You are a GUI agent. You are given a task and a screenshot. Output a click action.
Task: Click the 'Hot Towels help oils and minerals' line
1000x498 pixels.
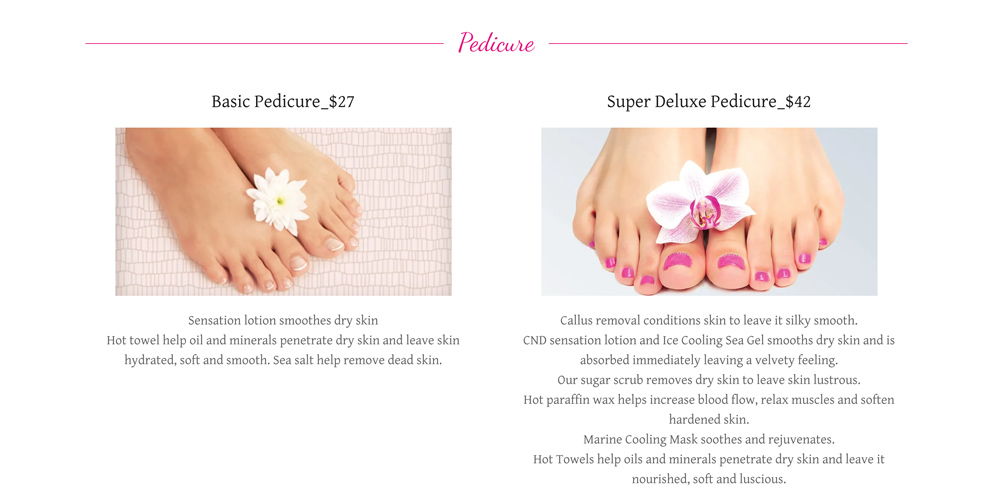point(709,459)
